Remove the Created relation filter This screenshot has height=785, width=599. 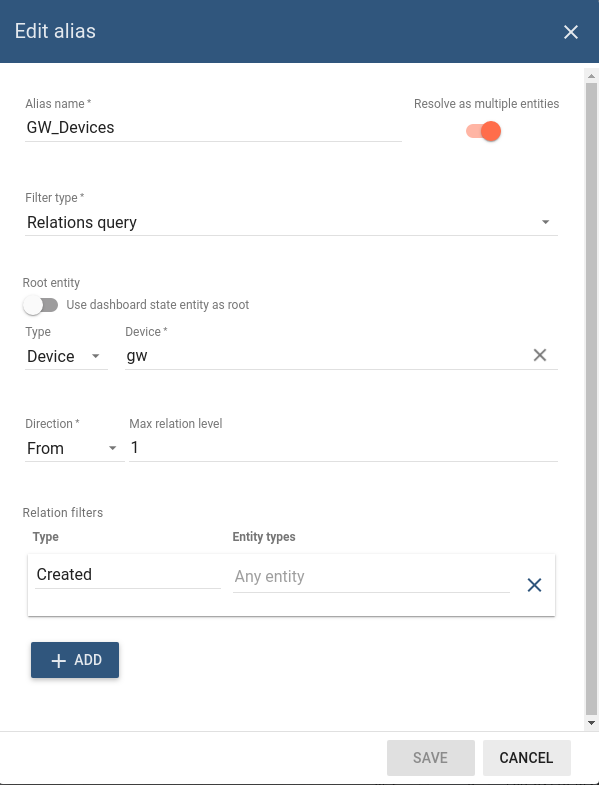pos(534,585)
